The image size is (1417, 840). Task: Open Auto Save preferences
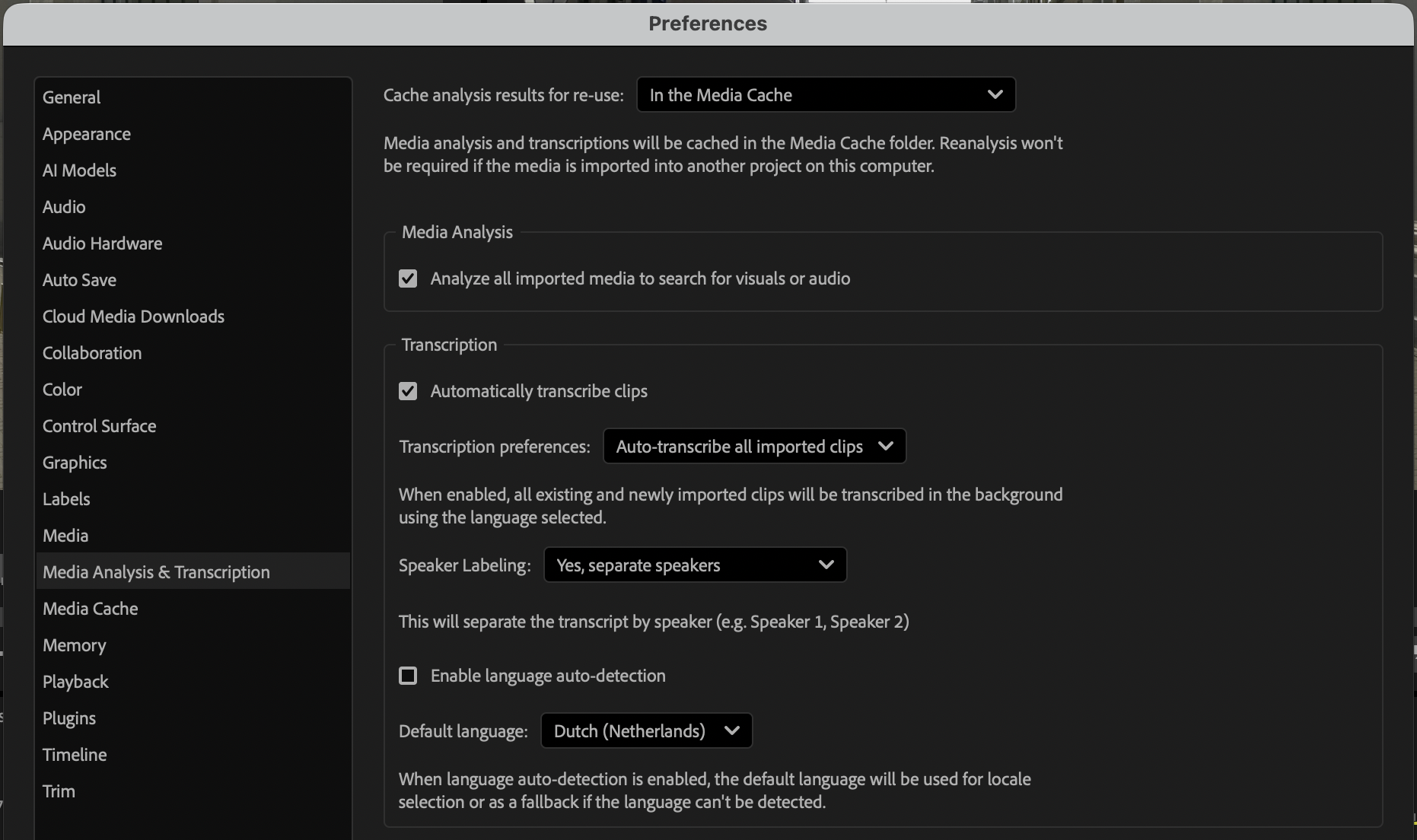coord(79,280)
